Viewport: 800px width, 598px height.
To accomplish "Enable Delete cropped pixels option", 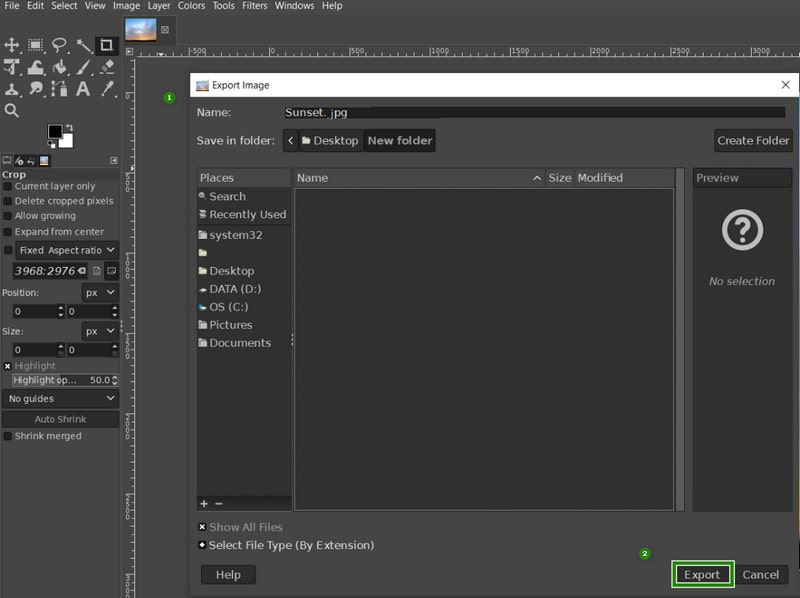I will tap(7, 200).
